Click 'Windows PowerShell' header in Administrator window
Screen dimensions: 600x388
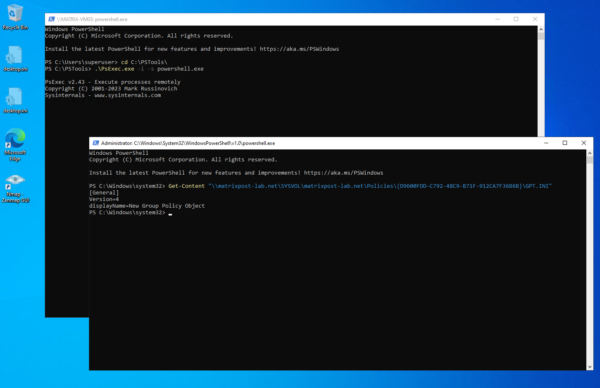pos(119,153)
